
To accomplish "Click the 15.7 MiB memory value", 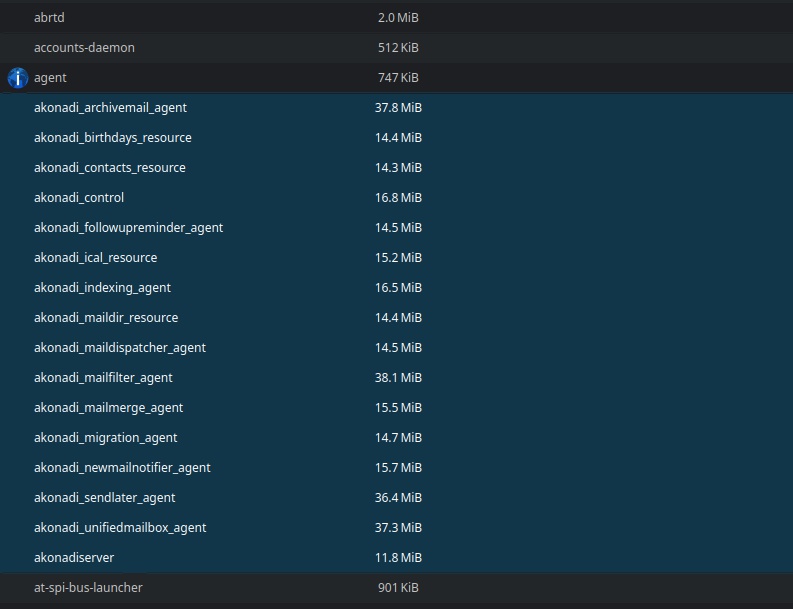I will click(x=399, y=468).
